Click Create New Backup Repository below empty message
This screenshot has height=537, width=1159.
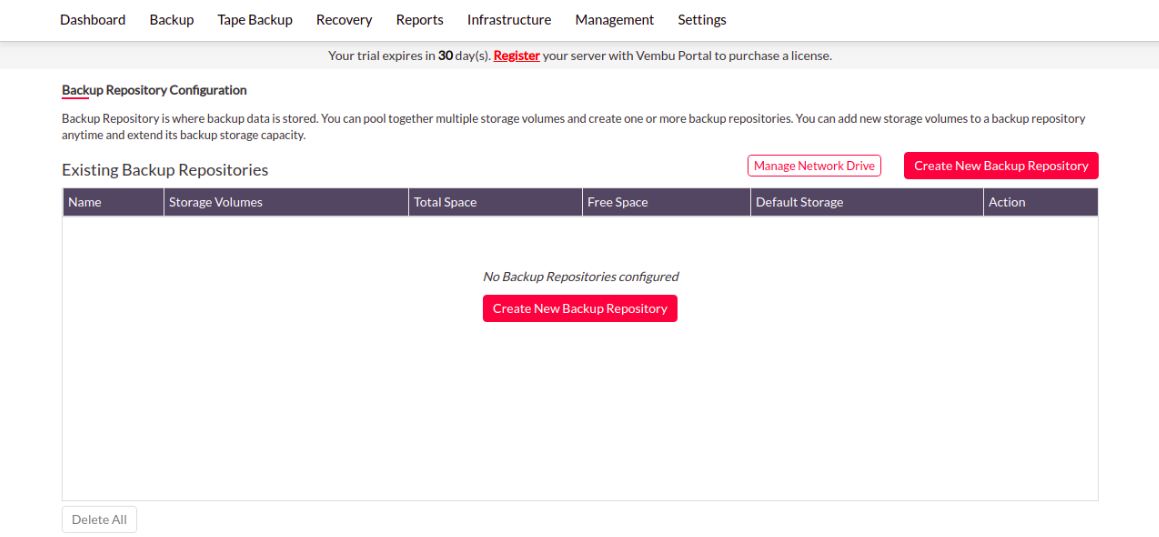tap(580, 309)
